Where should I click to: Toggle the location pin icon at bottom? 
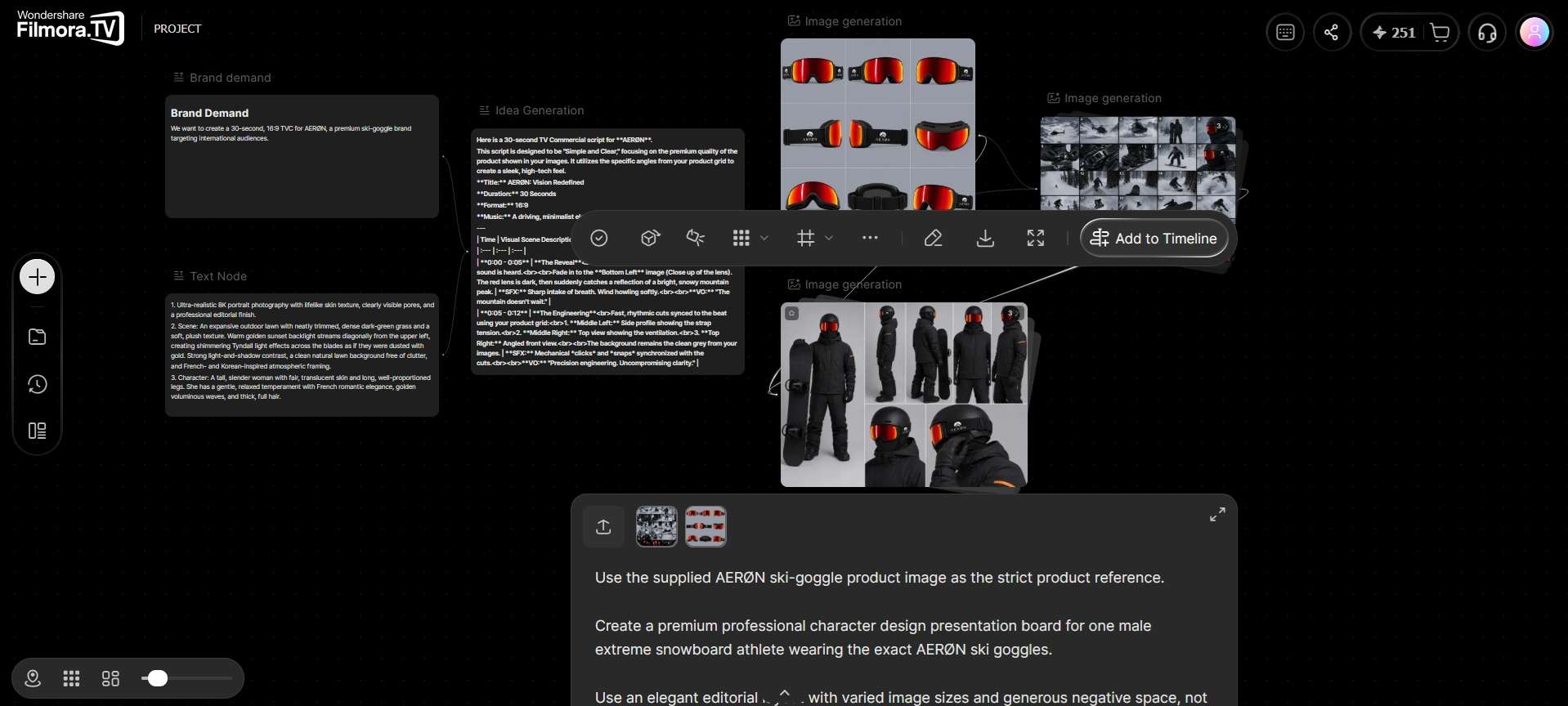(33, 678)
